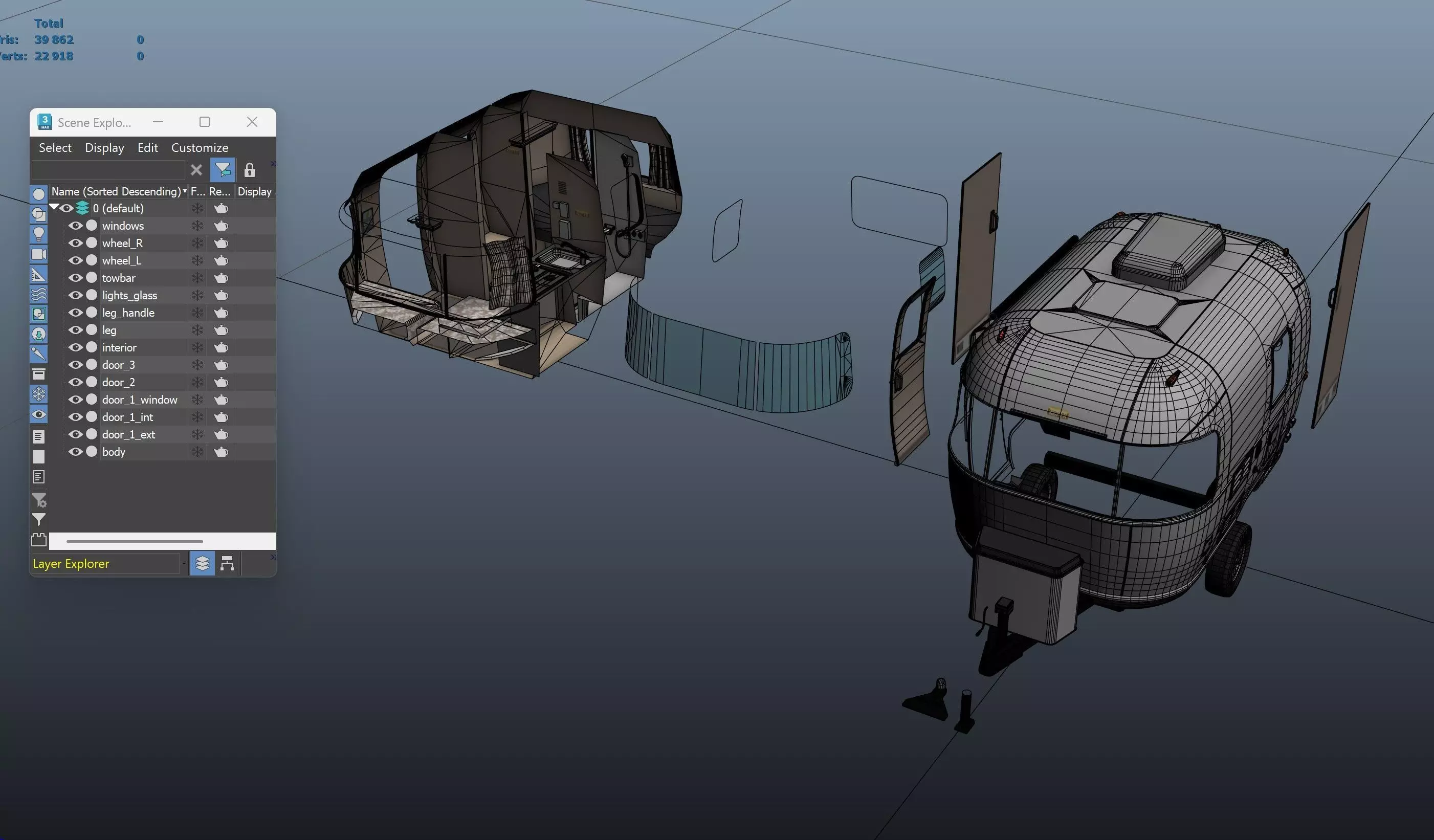Hide the towbar object with eye icon
Screen dimensions: 1434x840
[75, 278]
